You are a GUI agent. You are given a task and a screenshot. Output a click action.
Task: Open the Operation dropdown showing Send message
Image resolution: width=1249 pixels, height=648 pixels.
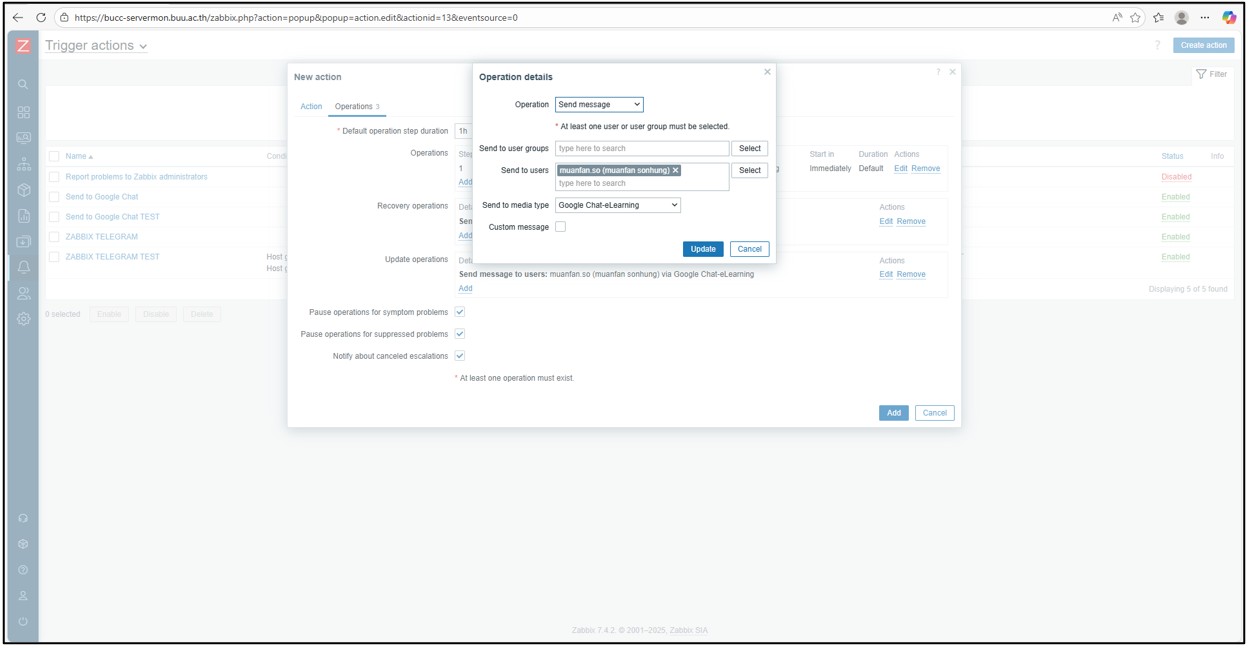tap(599, 104)
